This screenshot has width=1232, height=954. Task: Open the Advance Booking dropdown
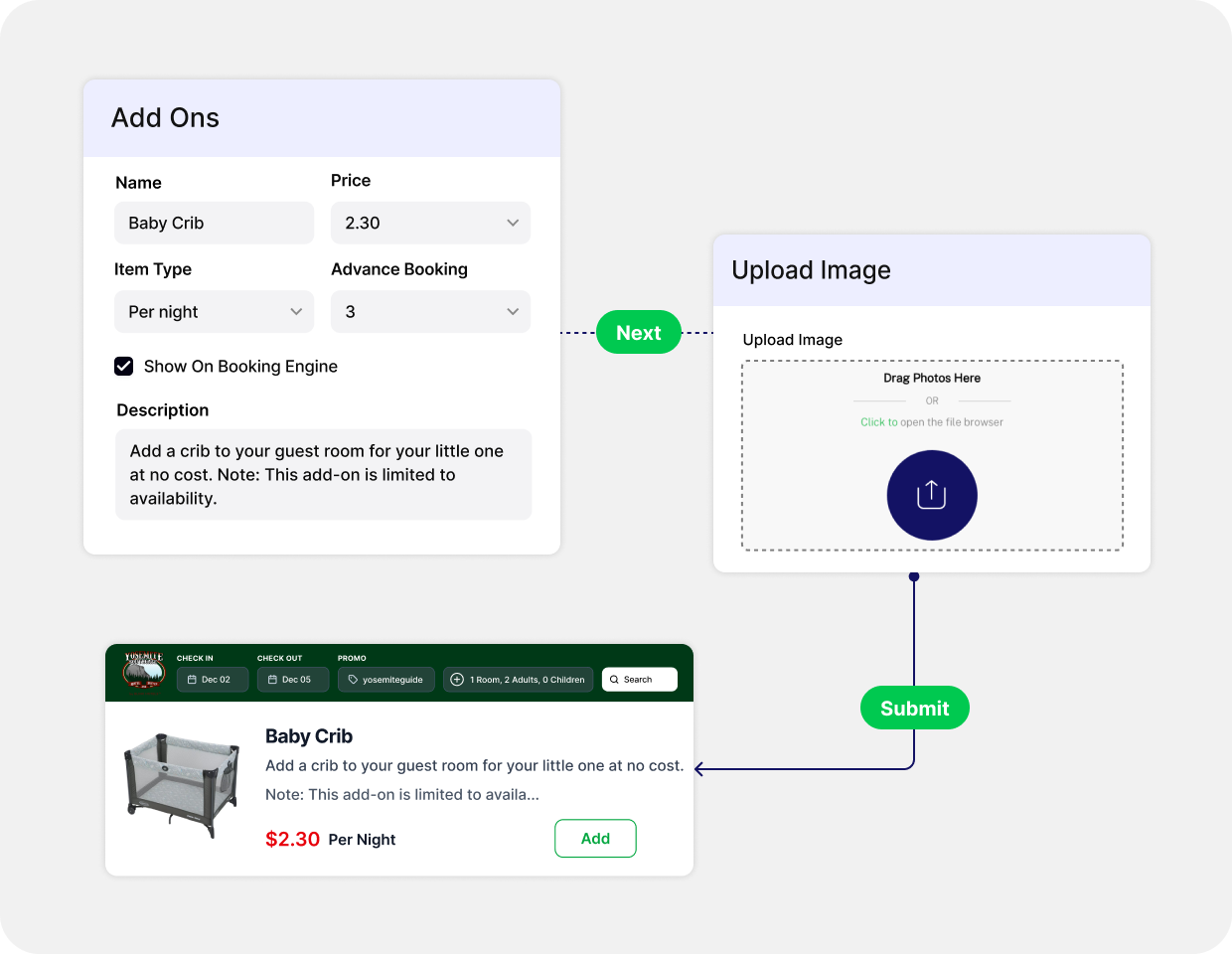[x=430, y=311]
